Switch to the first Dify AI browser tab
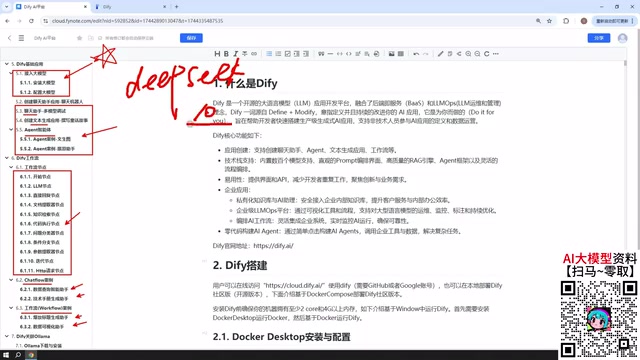Screen dimensions: 640x360 point(52,7)
